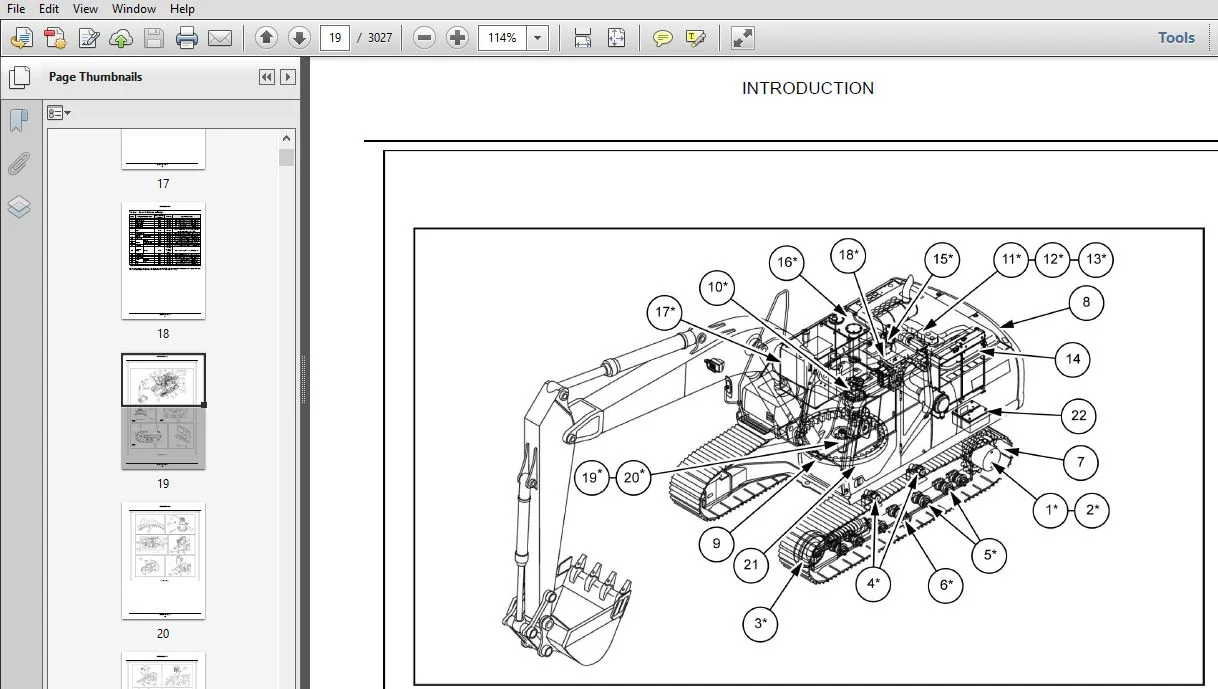
Task: Click the single right-arrow pane button
Action: click(288, 77)
